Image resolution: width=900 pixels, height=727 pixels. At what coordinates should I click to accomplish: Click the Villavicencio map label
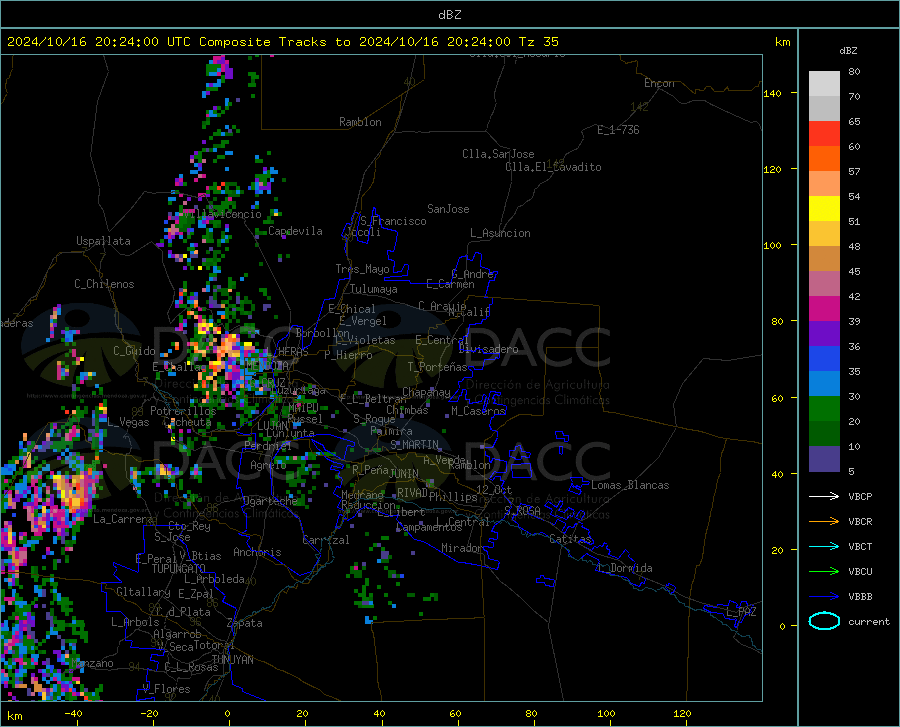222,215
